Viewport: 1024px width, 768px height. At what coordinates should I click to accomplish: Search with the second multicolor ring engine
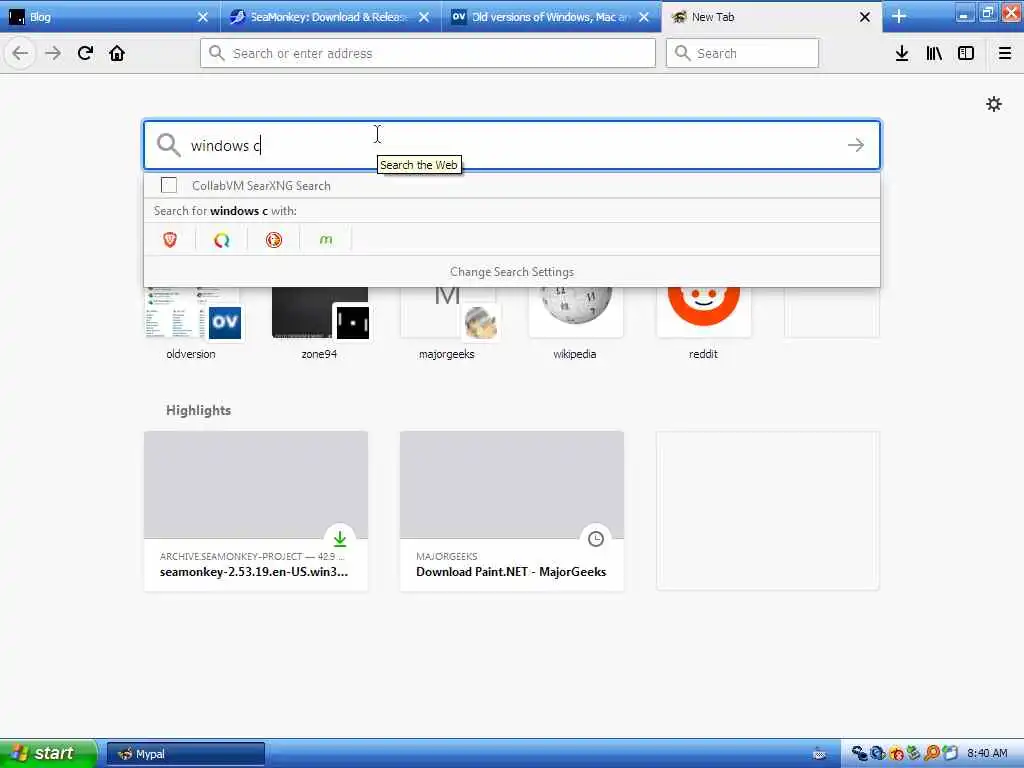(222, 240)
